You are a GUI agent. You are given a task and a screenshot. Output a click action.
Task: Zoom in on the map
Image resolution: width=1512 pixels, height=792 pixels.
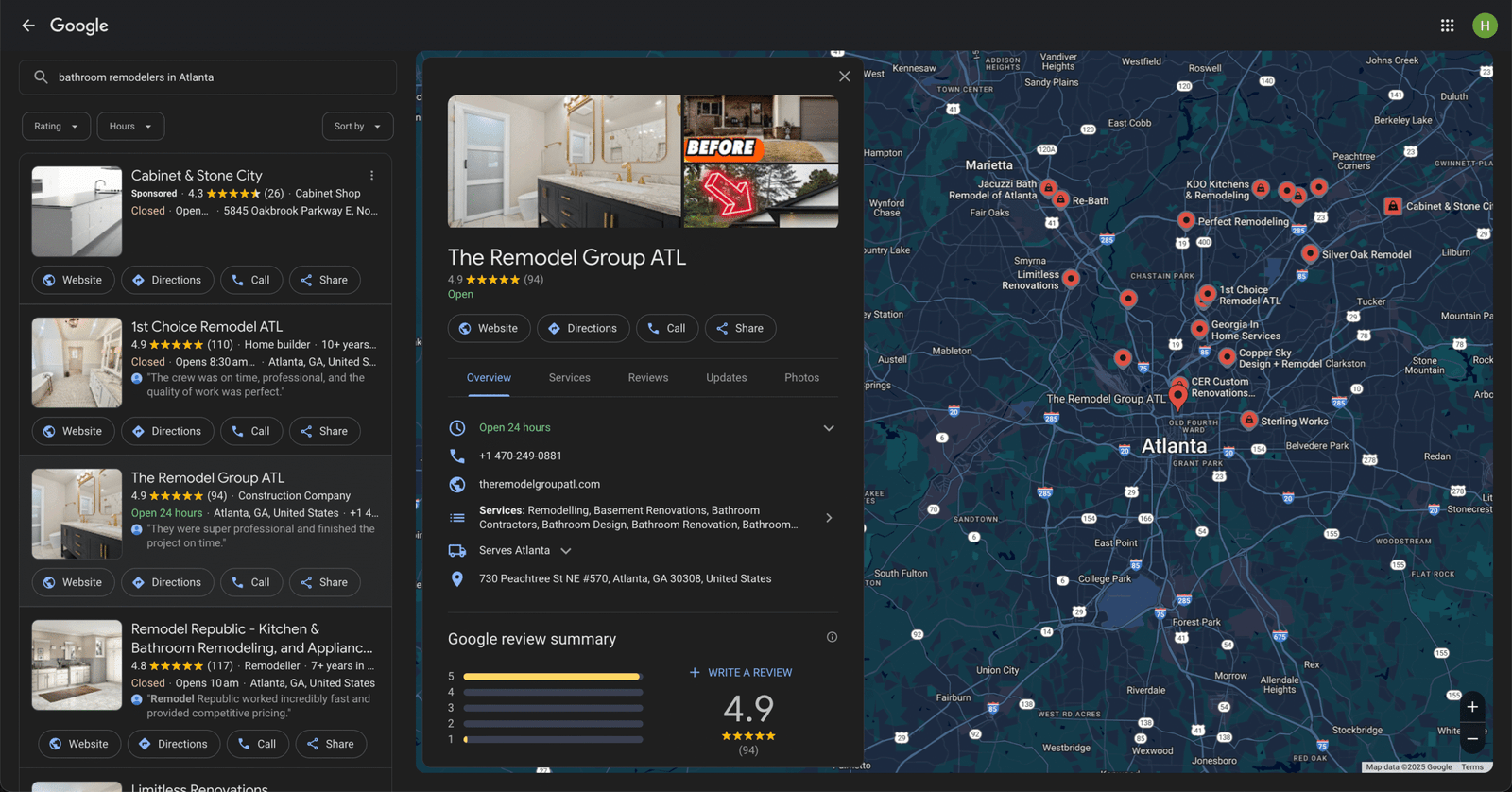(1472, 707)
